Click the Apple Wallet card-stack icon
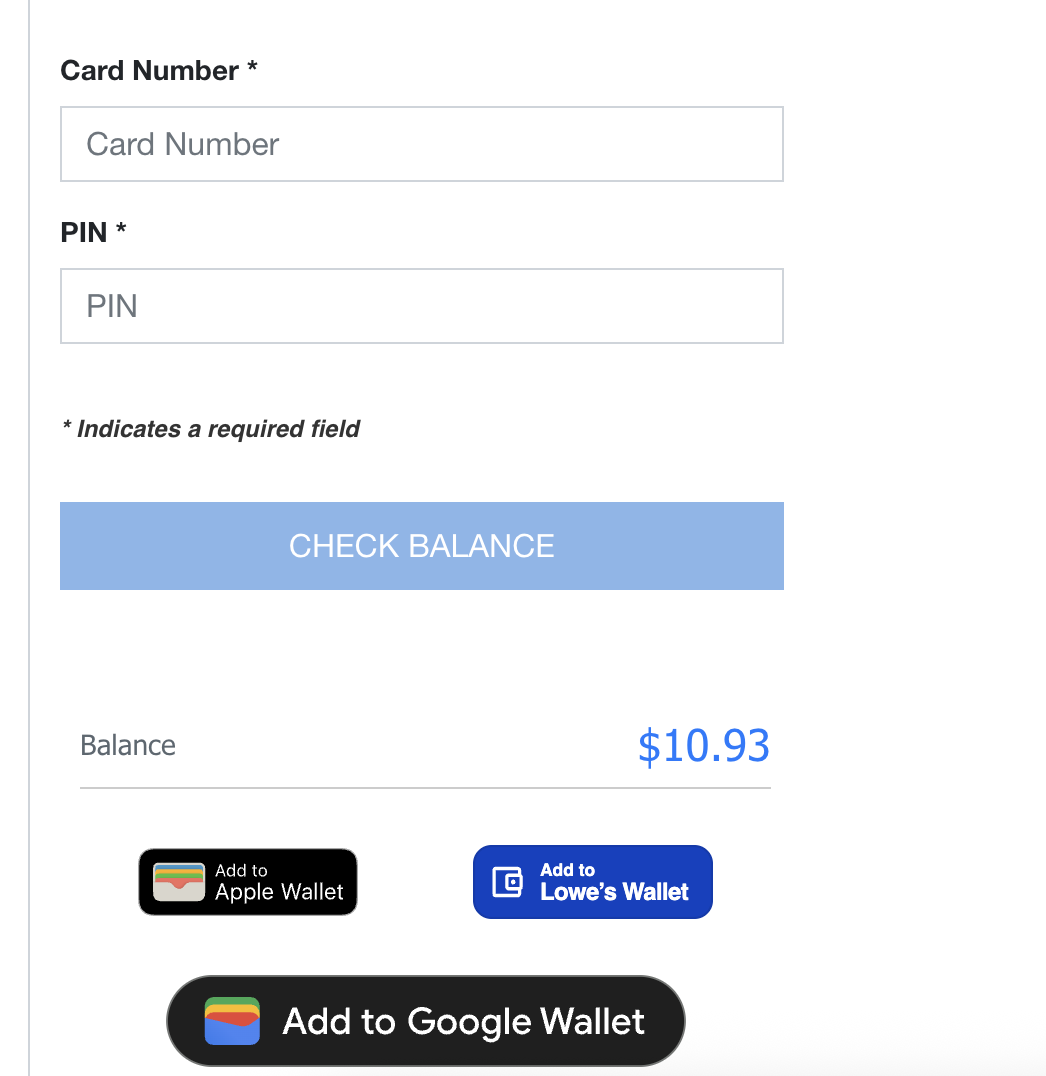The image size is (1046, 1076). point(179,882)
